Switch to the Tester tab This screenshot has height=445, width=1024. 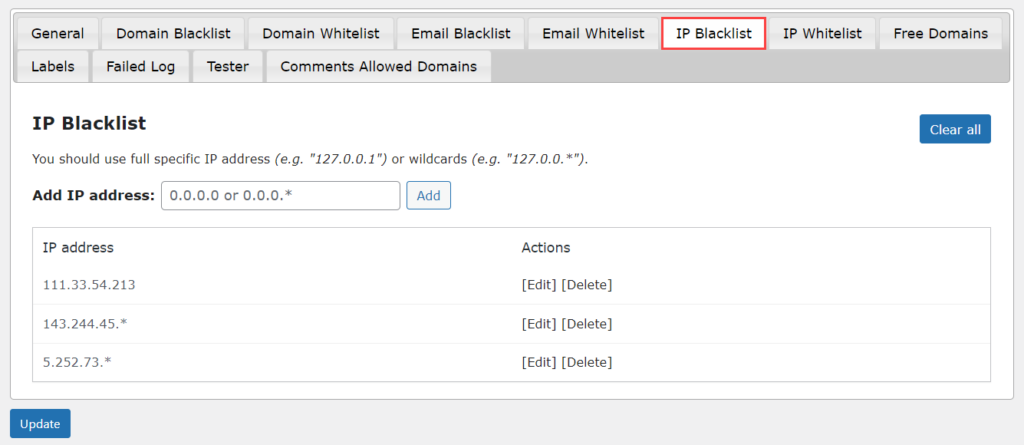[x=228, y=67]
